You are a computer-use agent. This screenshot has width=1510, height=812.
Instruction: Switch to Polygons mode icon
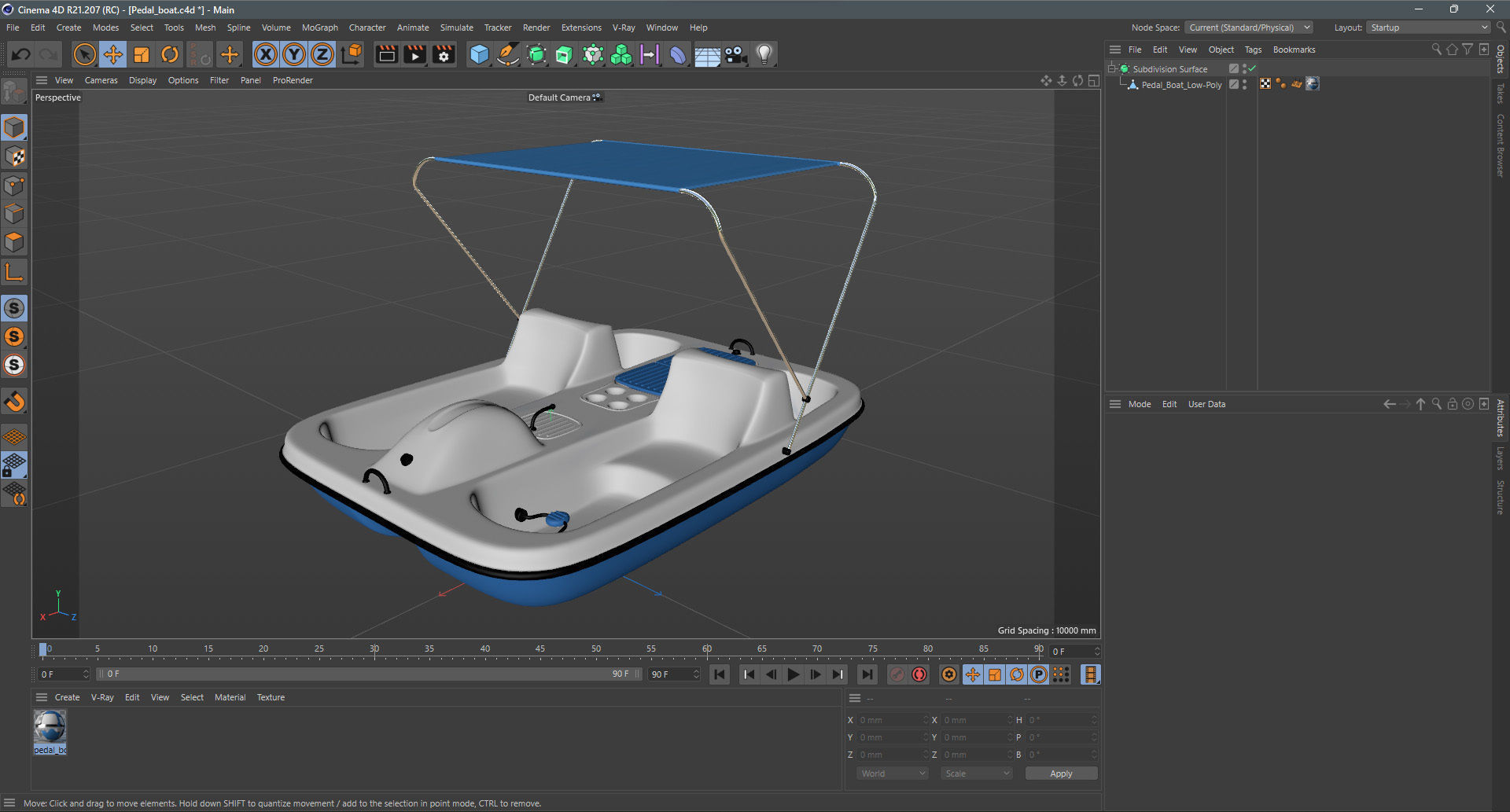[x=14, y=242]
